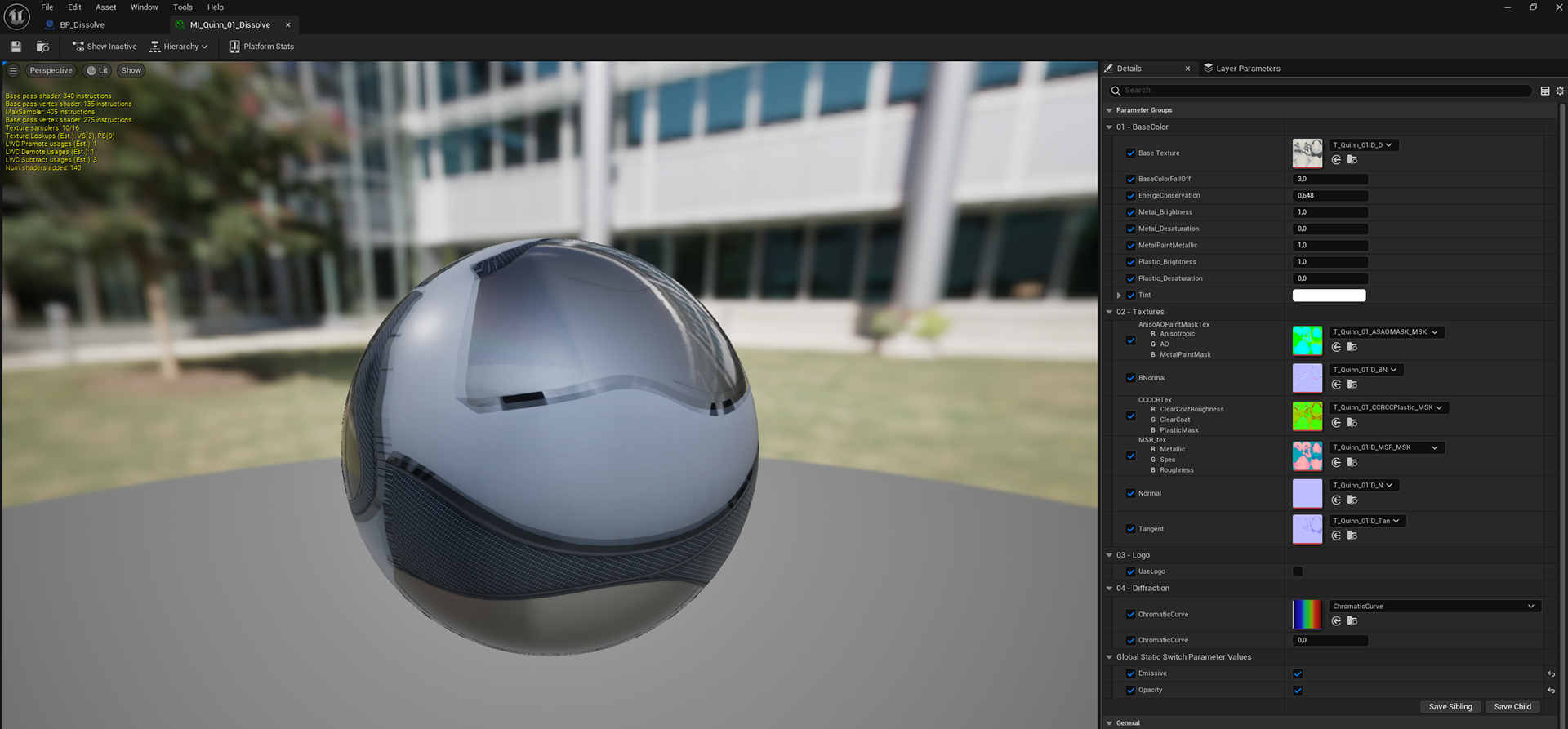Browse to CCCCRTex texture asset
Viewport: 1568px width, 729px height.
[x=1352, y=423]
